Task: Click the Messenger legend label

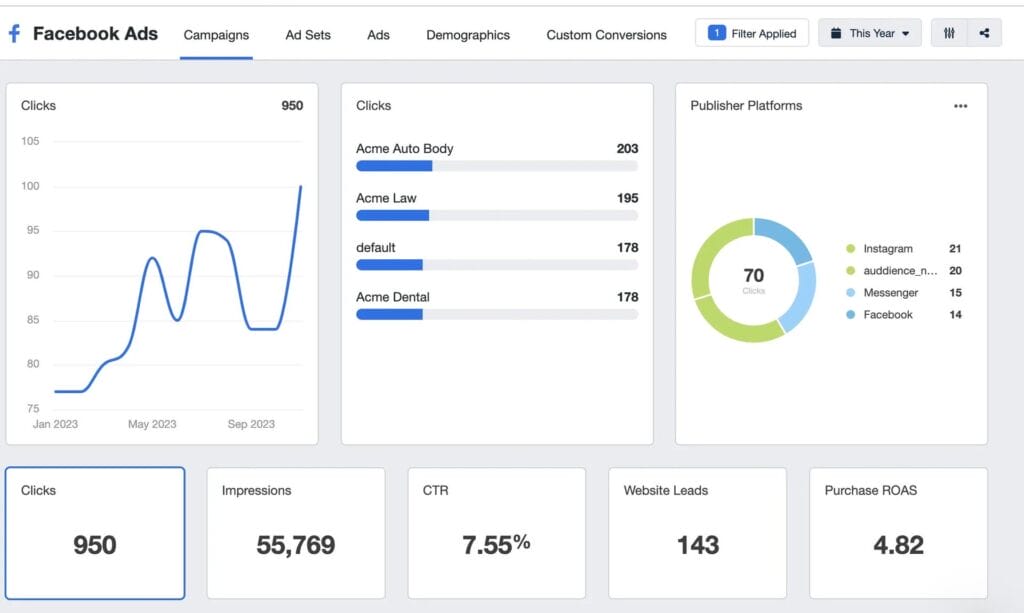Action: click(x=891, y=292)
